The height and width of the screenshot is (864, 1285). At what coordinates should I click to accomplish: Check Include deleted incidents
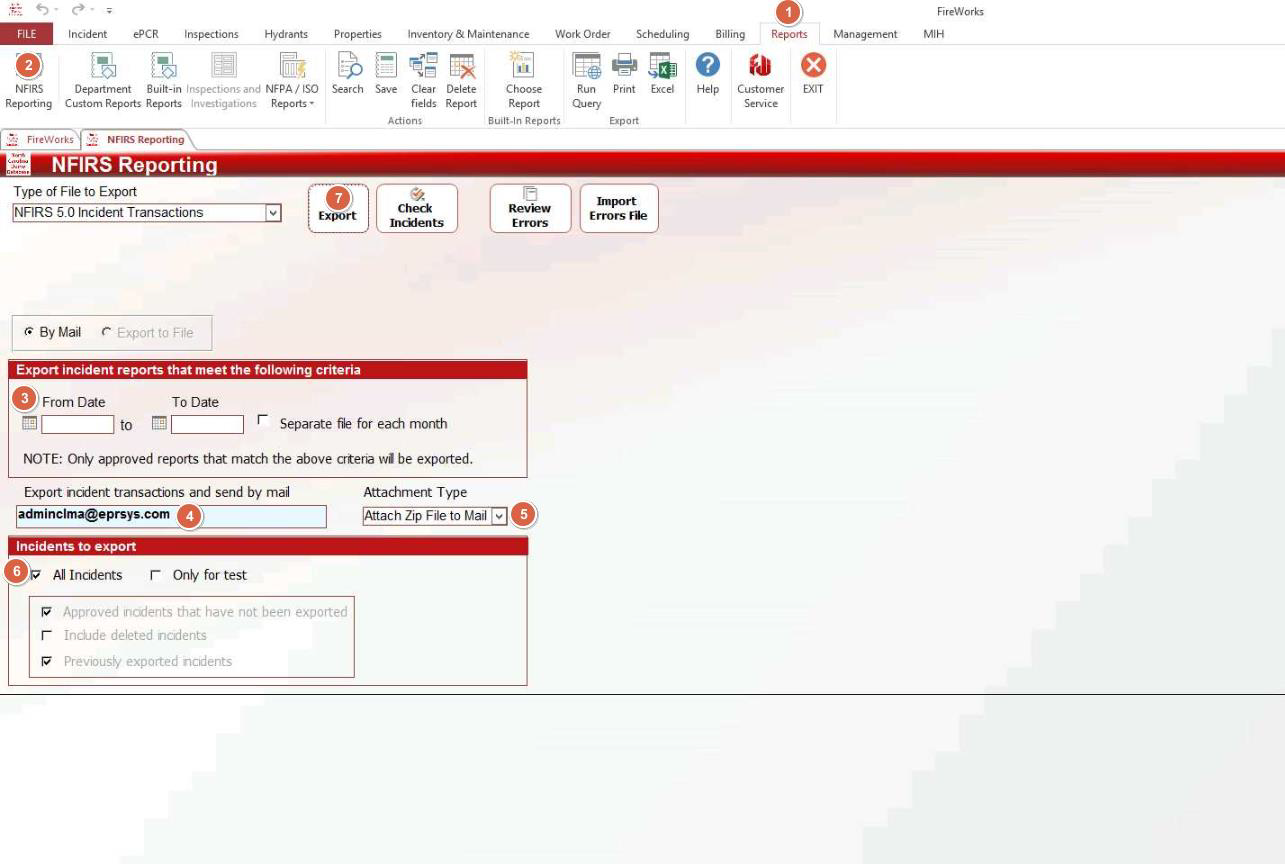tap(47, 636)
